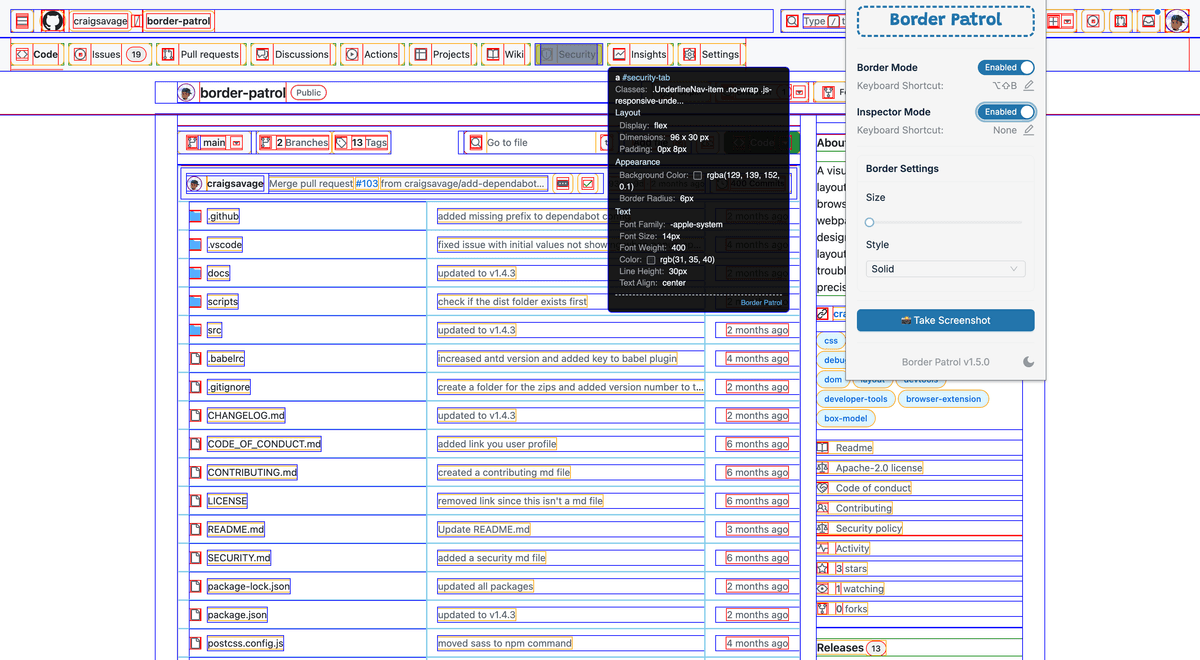Click the issues icon in top header

point(1093,21)
